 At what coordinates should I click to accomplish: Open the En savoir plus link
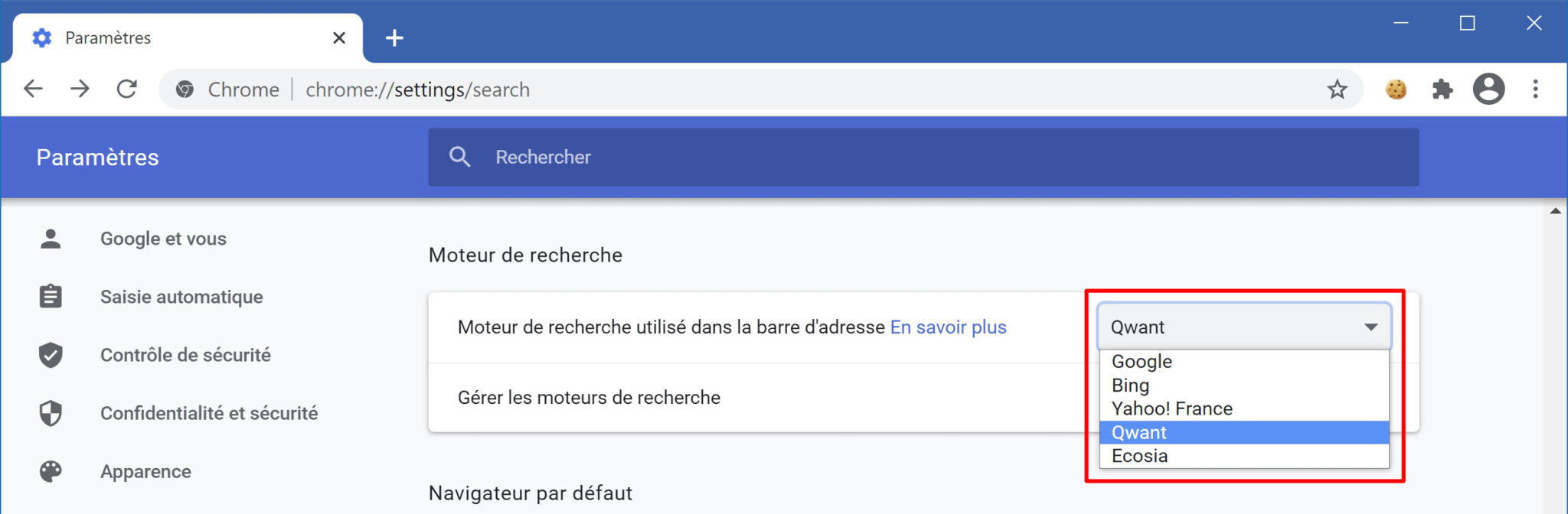(948, 327)
